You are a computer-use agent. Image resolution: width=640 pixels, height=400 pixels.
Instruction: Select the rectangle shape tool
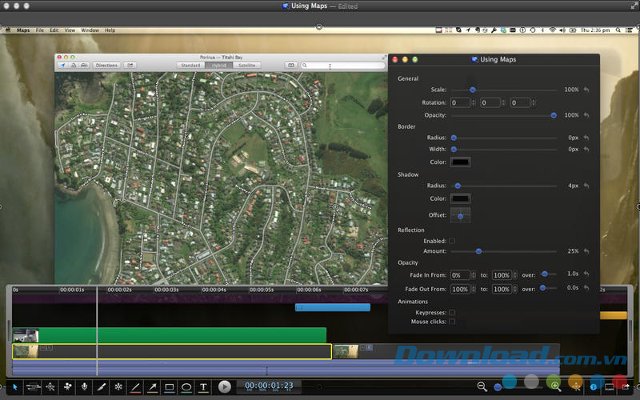click(x=168, y=386)
